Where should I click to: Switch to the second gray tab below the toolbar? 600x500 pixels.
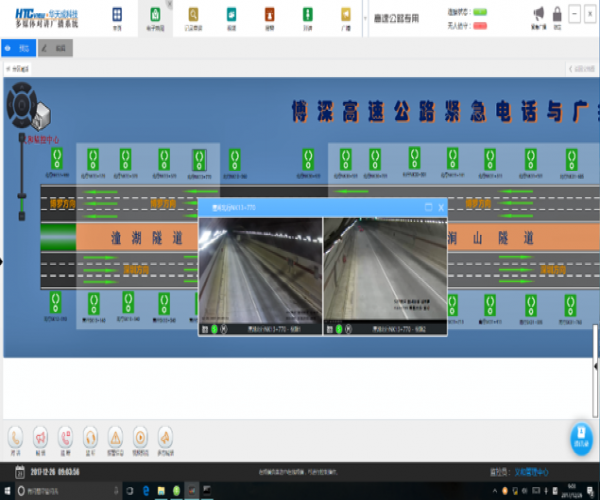pos(56,47)
